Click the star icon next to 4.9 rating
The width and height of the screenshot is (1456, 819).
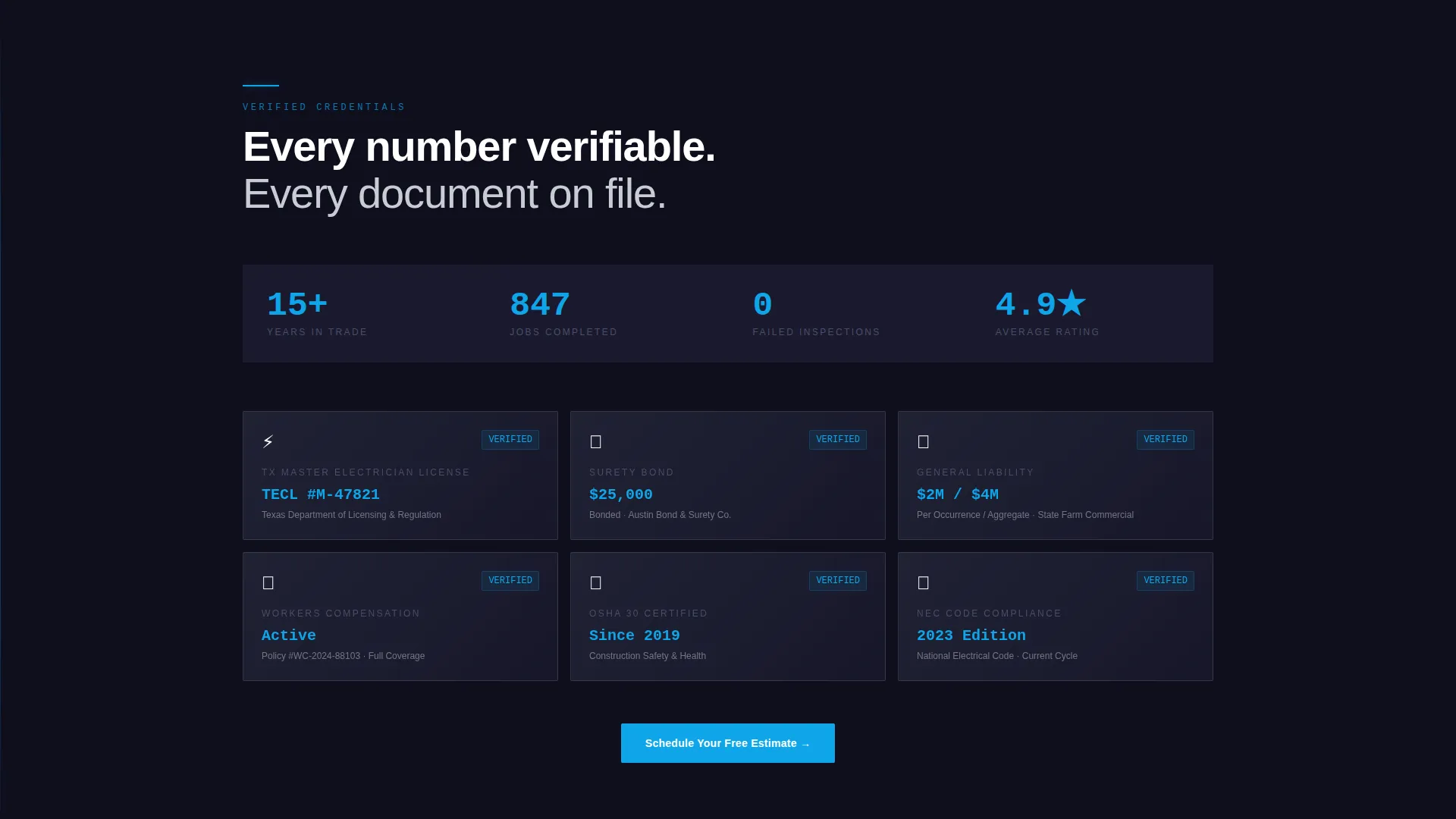(1072, 303)
